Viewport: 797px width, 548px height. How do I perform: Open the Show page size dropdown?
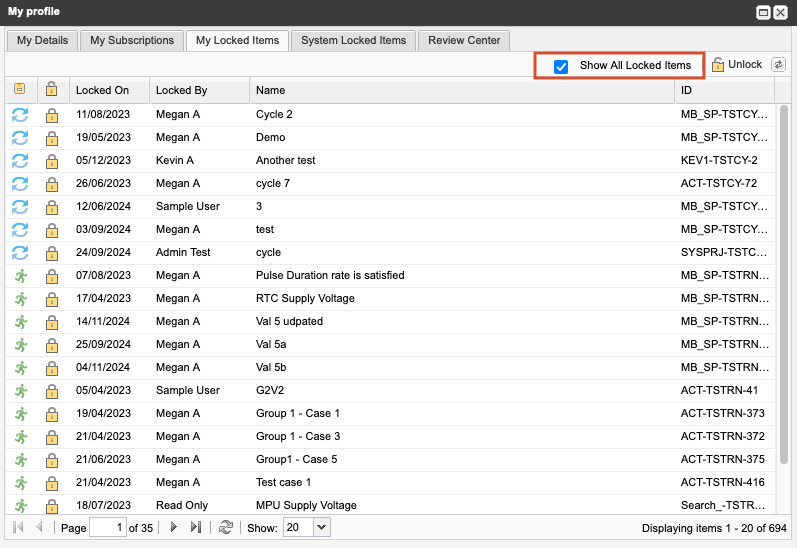(321, 527)
